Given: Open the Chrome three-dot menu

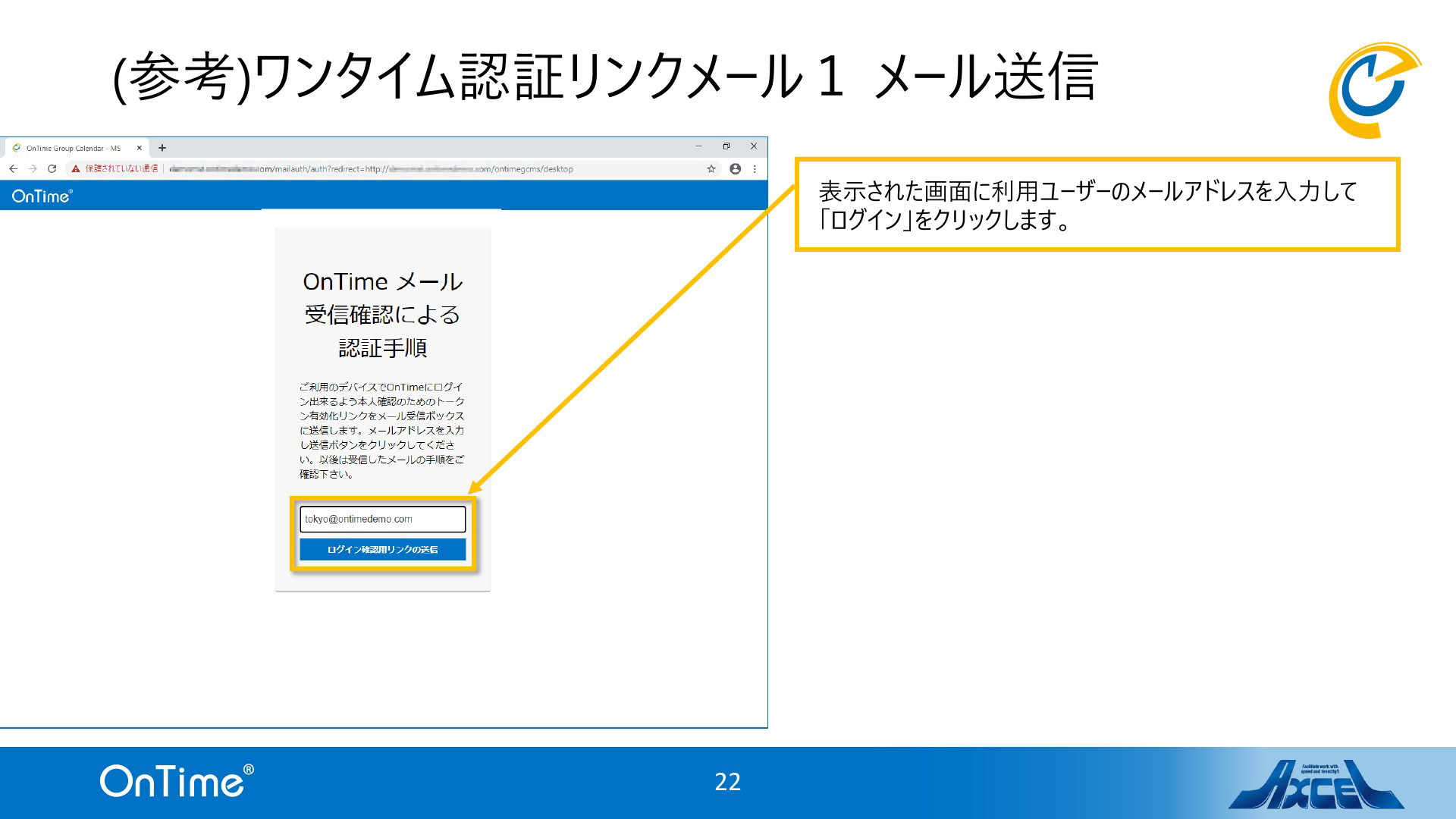Looking at the screenshot, I should [755, 169].
